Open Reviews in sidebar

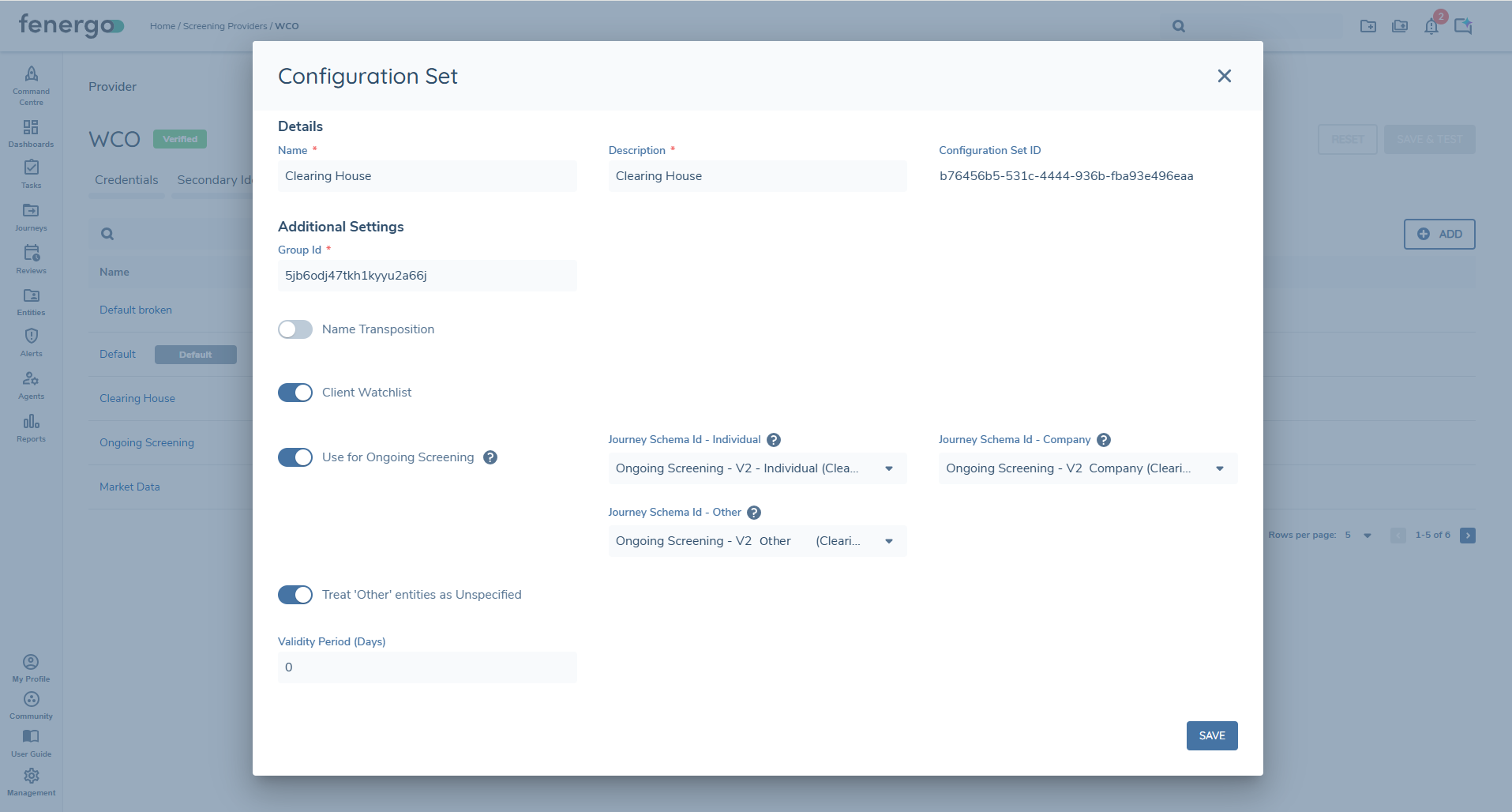(31, 259)
